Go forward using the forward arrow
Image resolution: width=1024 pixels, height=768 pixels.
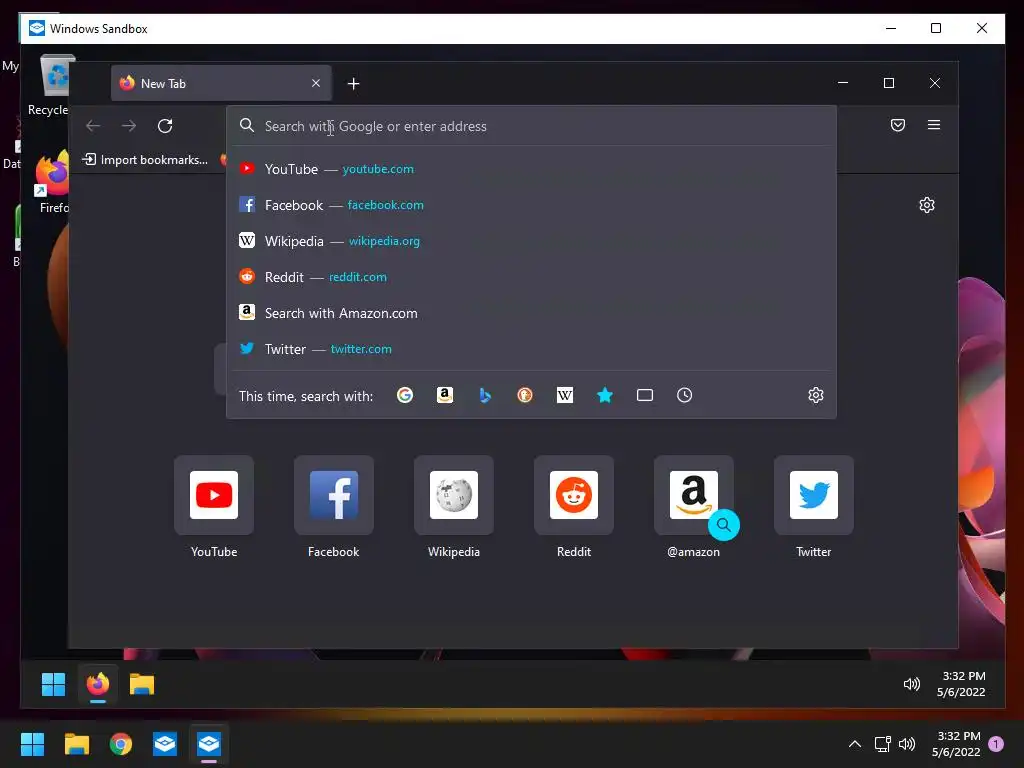coord(129,125)
